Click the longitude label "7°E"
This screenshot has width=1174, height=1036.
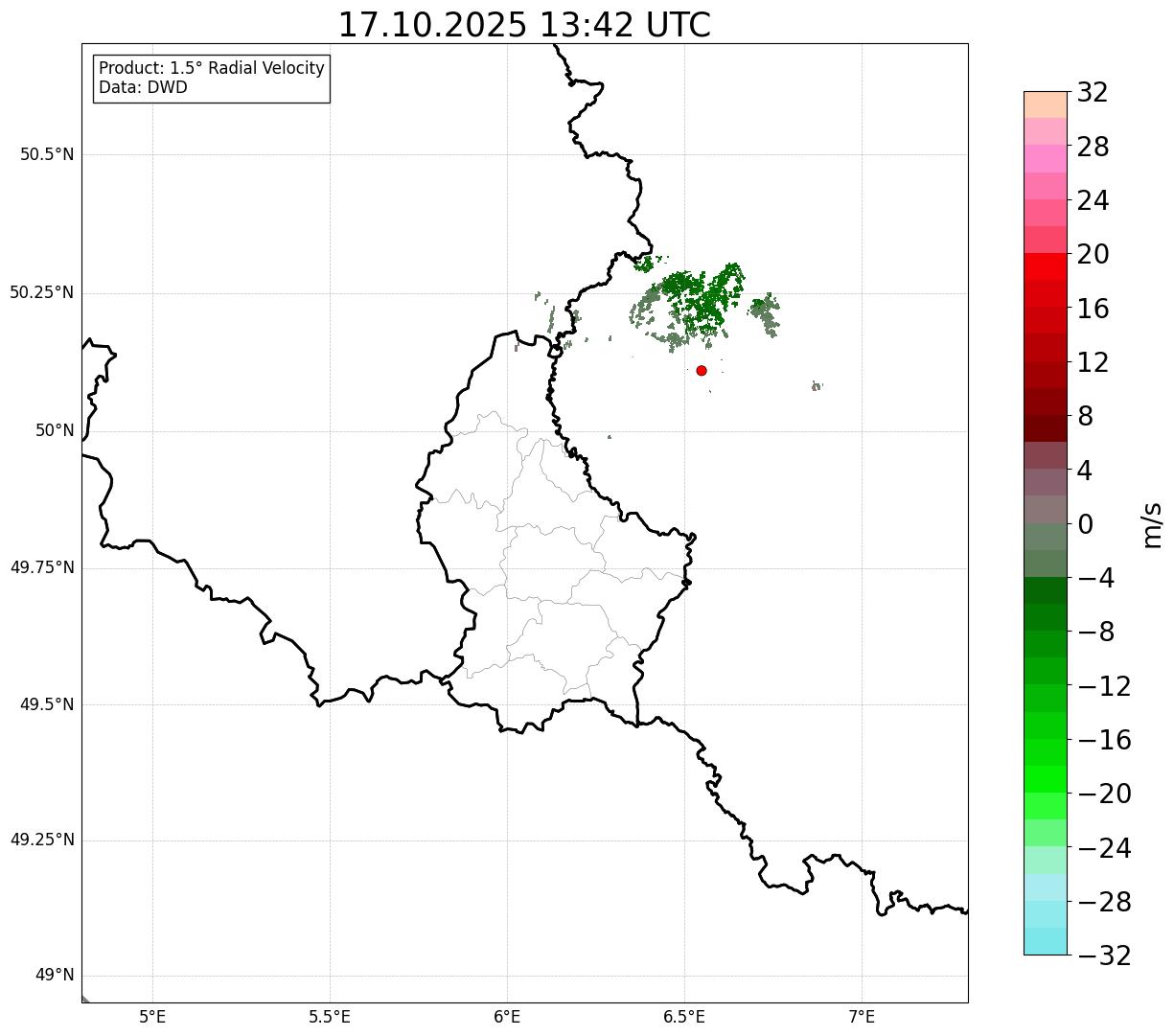tap(862, 1017)
